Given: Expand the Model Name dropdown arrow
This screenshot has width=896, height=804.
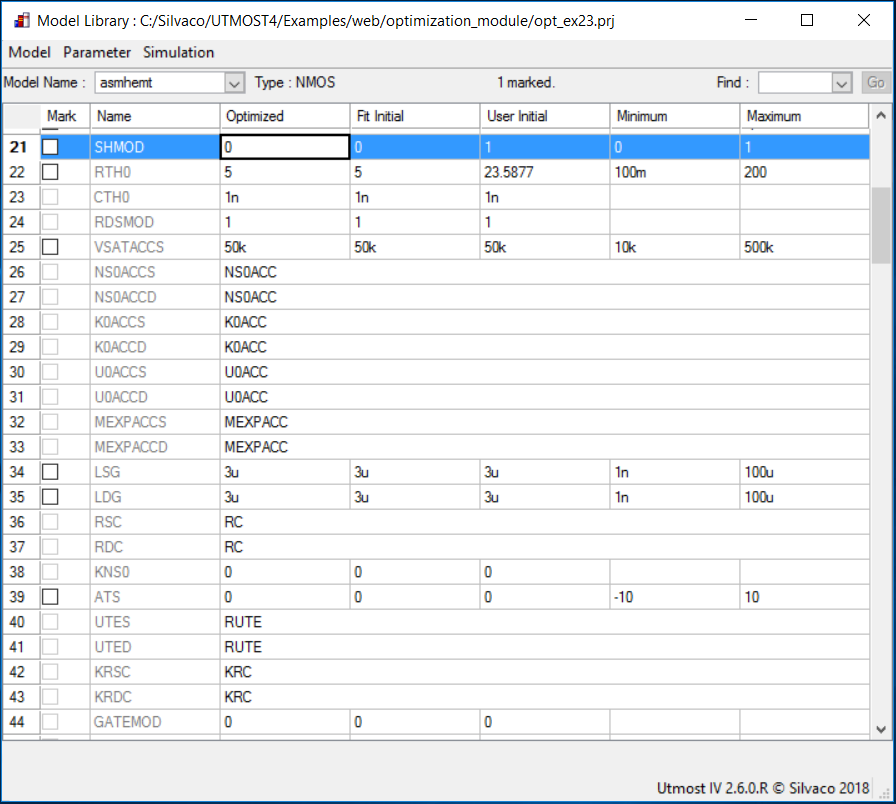Looking at the screenshot, I should 234,83.
